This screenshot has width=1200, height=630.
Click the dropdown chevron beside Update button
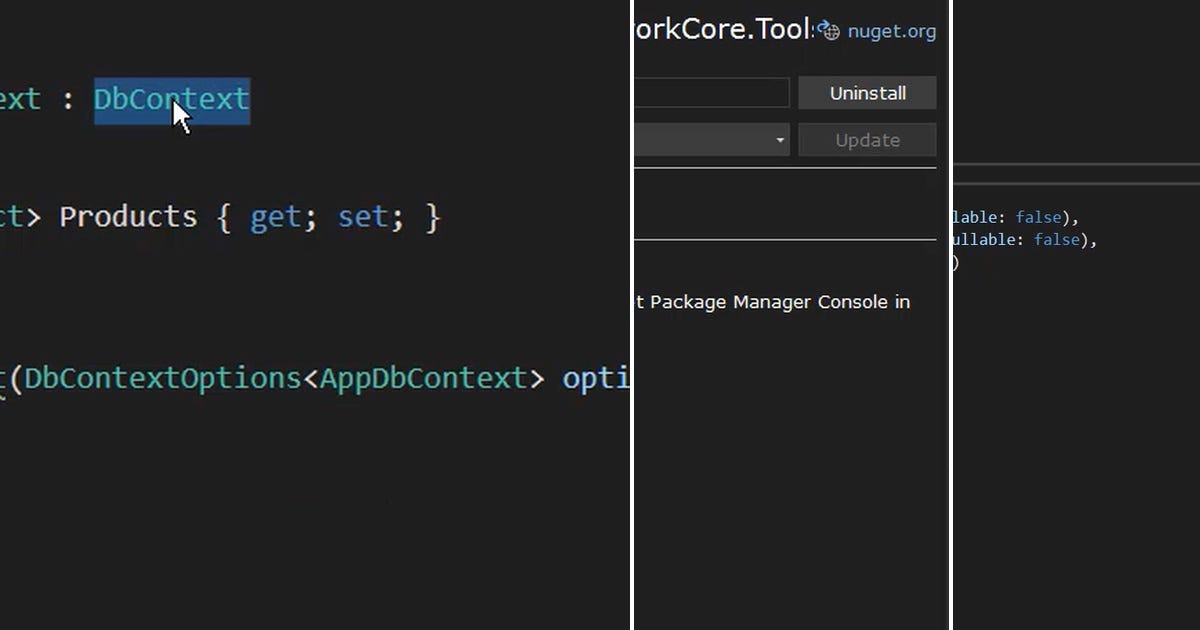coord(780,139)
